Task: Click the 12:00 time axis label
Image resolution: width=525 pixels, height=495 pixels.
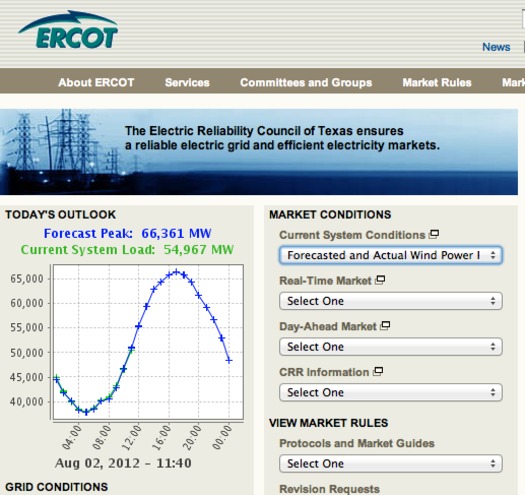Action: coord(132,437)
